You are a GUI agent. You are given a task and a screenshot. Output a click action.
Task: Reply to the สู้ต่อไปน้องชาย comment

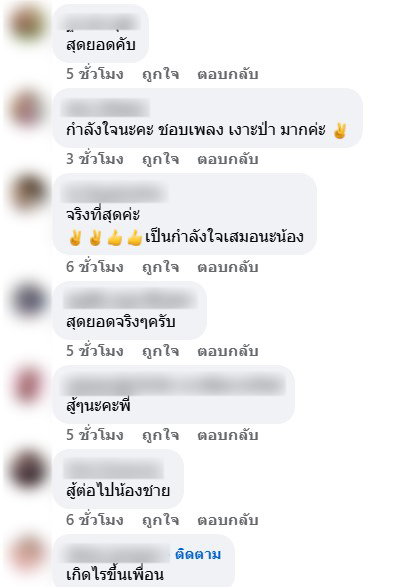pos(228,520)
